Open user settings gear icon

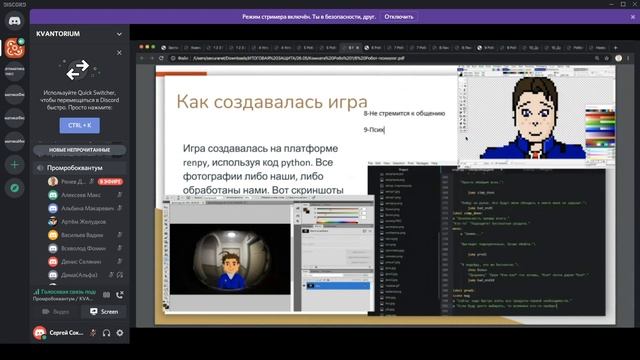click(120, 333)
